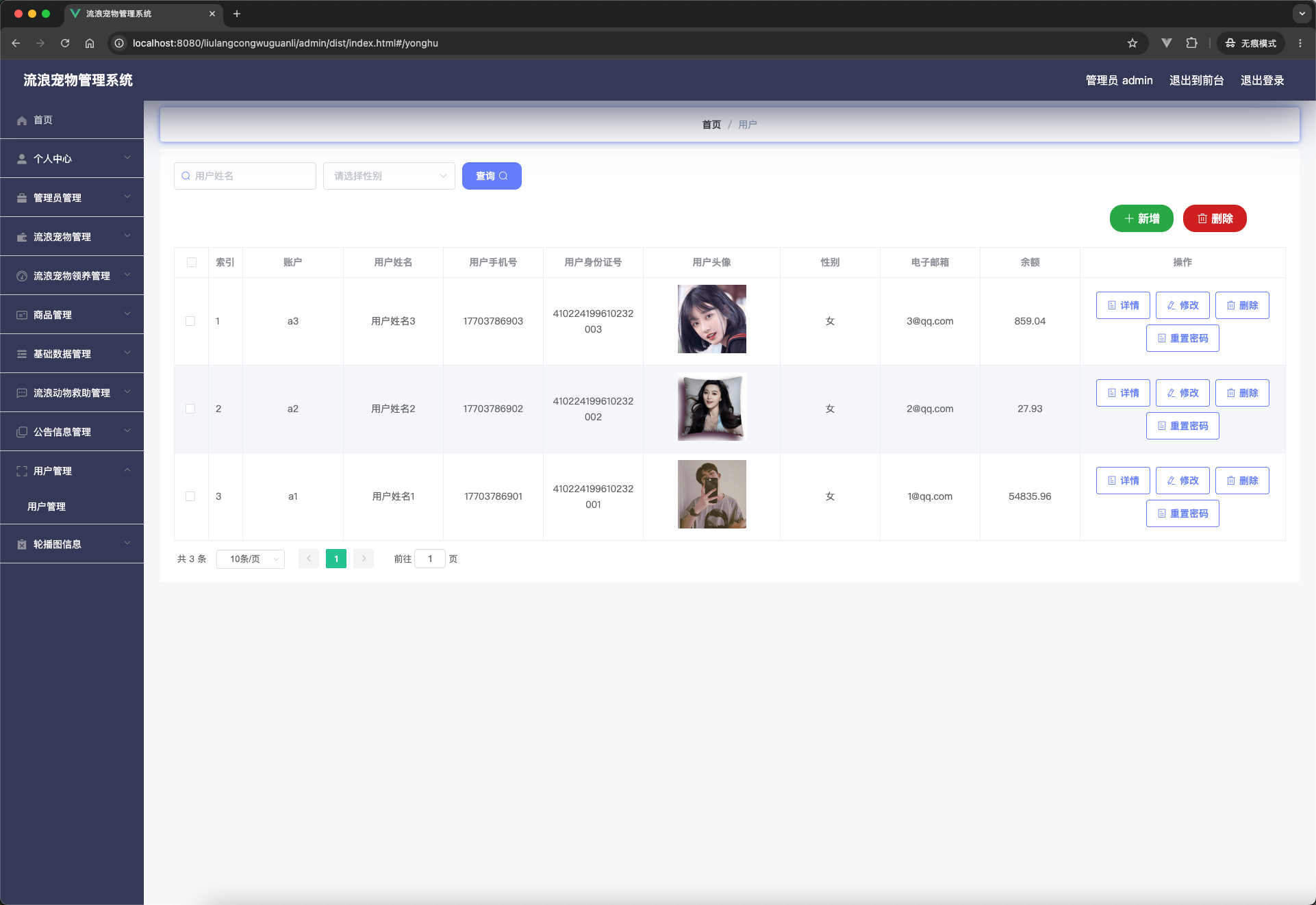This screenshot has width=1316, height=905.
Task: Click the 查询 search button
Action: (492, 176)
